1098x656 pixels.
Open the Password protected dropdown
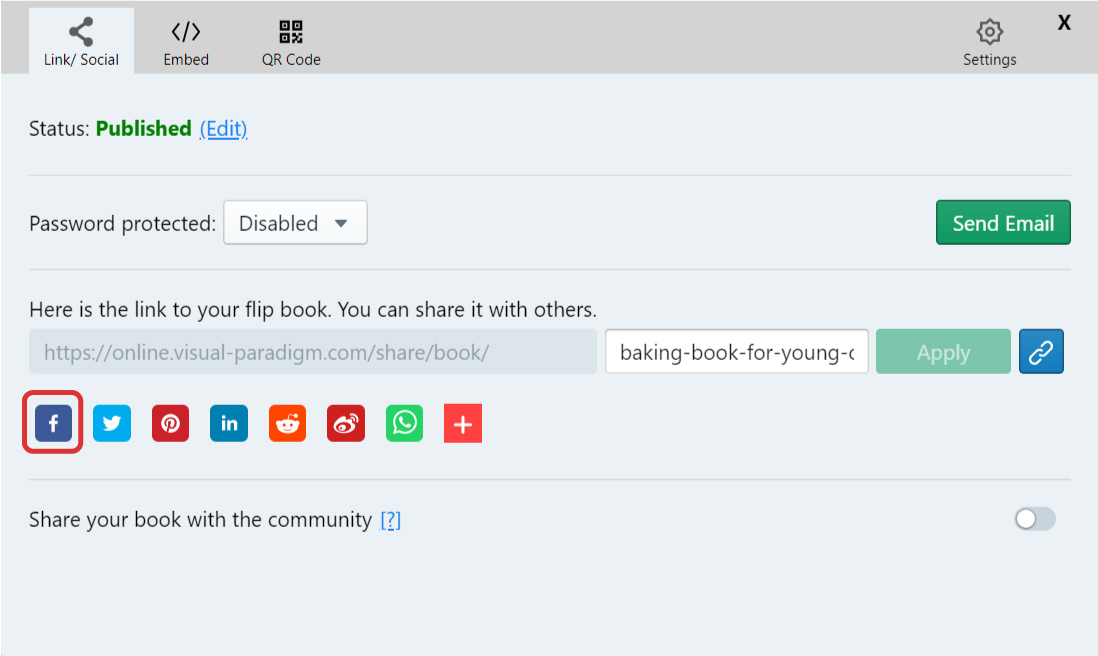(x=295, y=223)
